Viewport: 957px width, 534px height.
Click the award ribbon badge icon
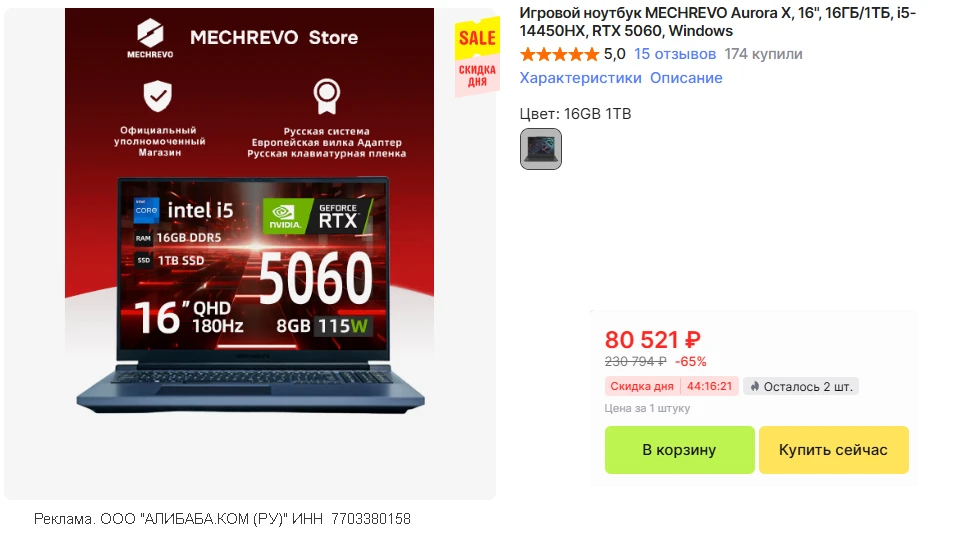327,96
